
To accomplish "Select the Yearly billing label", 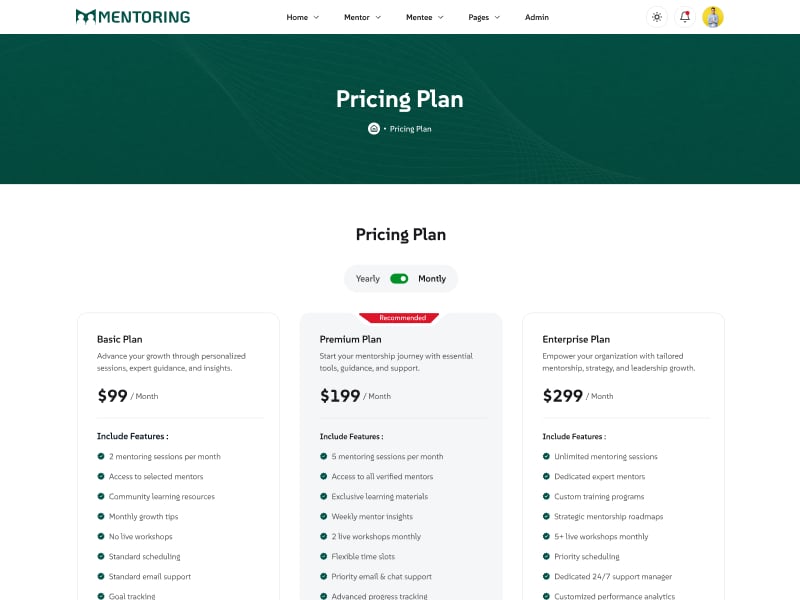I will (368, 279).
